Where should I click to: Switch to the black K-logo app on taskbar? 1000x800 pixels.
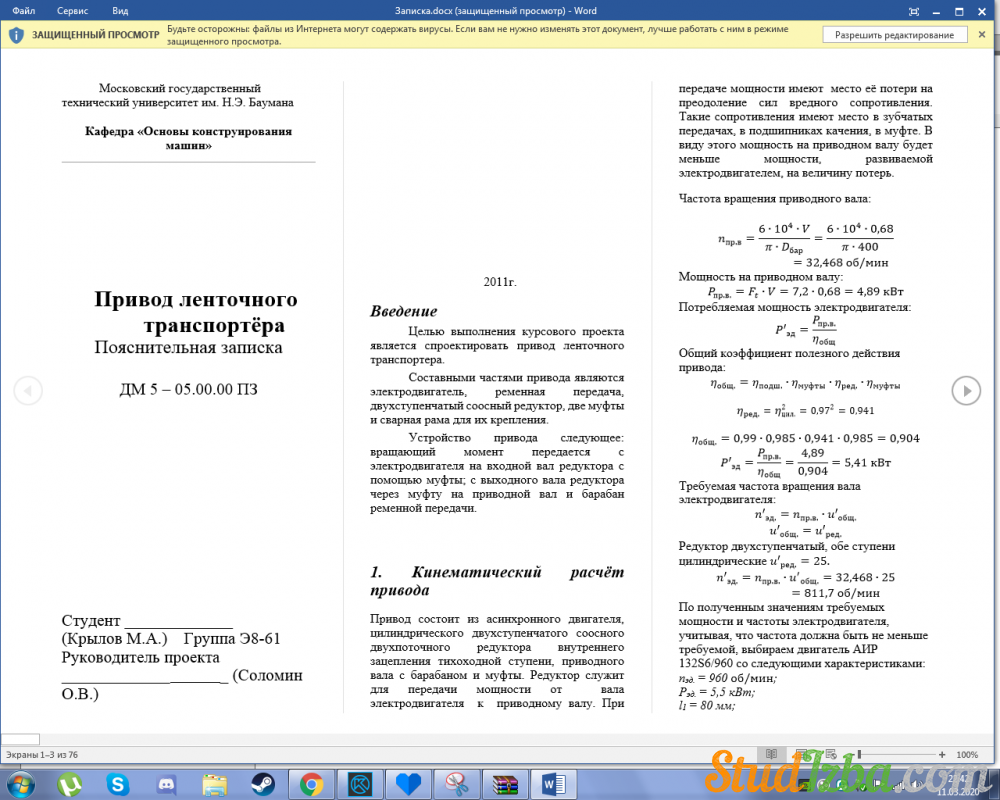[x=360, y=784]
